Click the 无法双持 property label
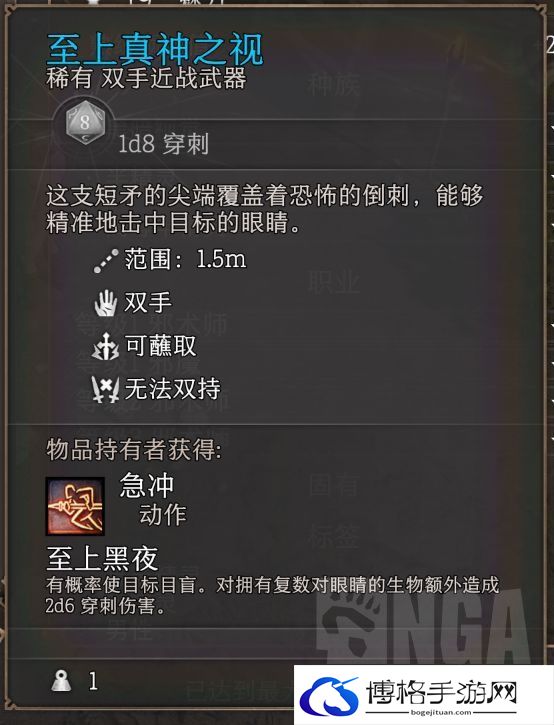Screen dimensions: 554x725 [x=172, y=388]
